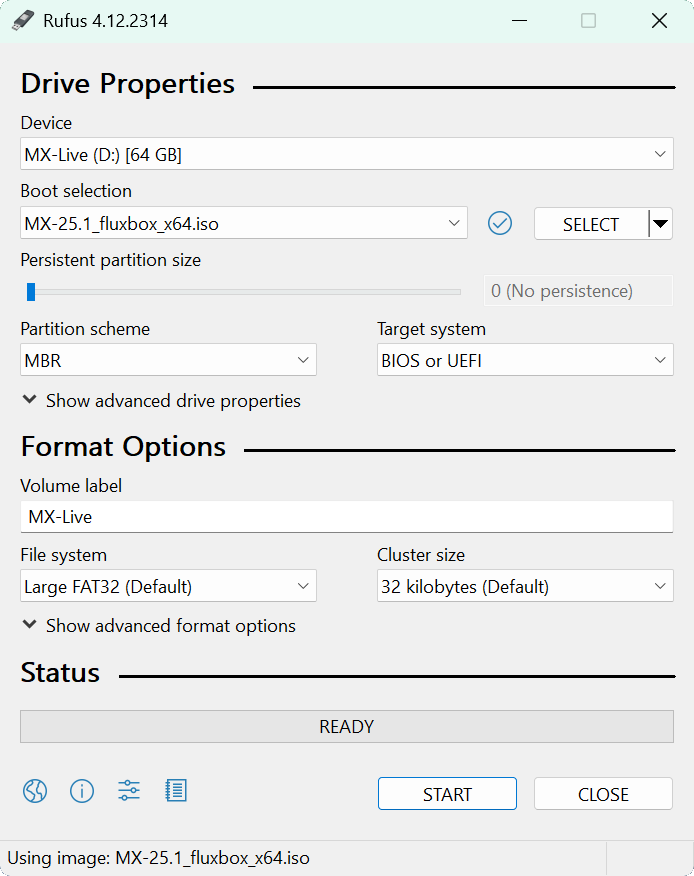Open the Boot selection dropdown

pyautogui.click(x=244, y=224)
